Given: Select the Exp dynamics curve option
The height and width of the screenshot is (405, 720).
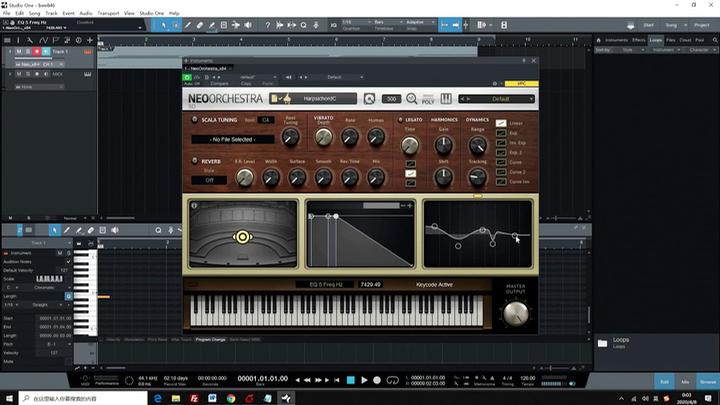Looking at the screenshot, I should coord(501,133).
